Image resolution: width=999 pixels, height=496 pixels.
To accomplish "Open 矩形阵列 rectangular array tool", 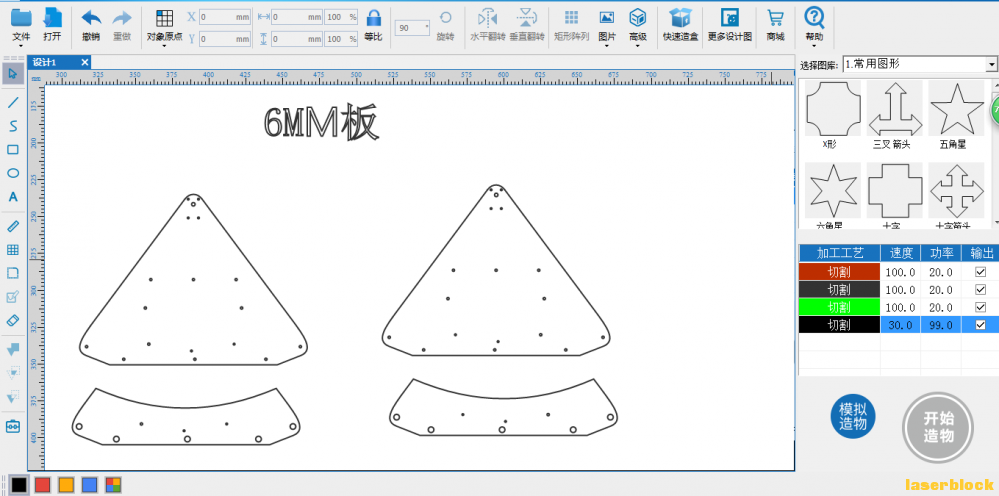I will point(571,24).
